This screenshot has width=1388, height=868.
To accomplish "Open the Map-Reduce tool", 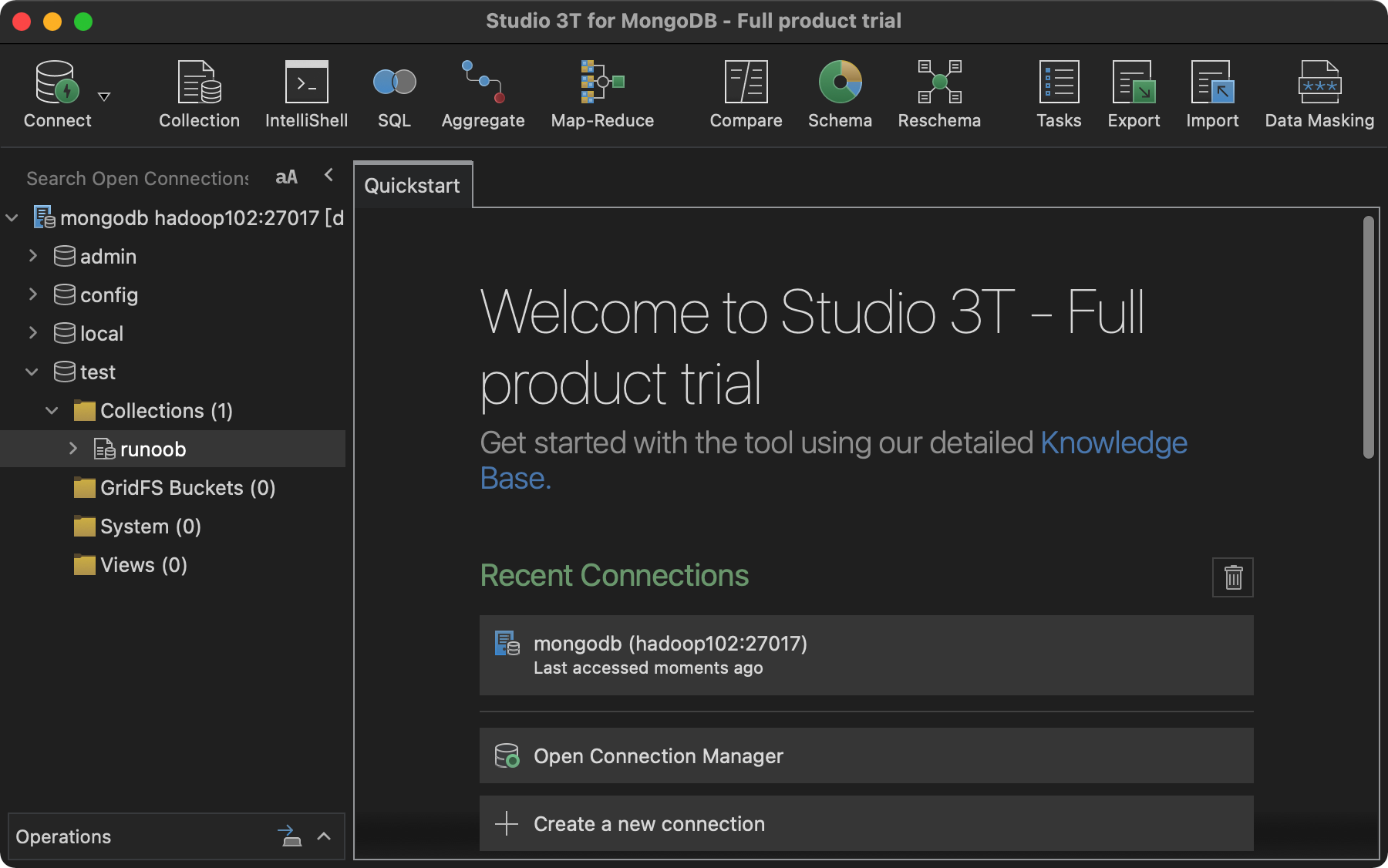I will click(x=602, y=94).
